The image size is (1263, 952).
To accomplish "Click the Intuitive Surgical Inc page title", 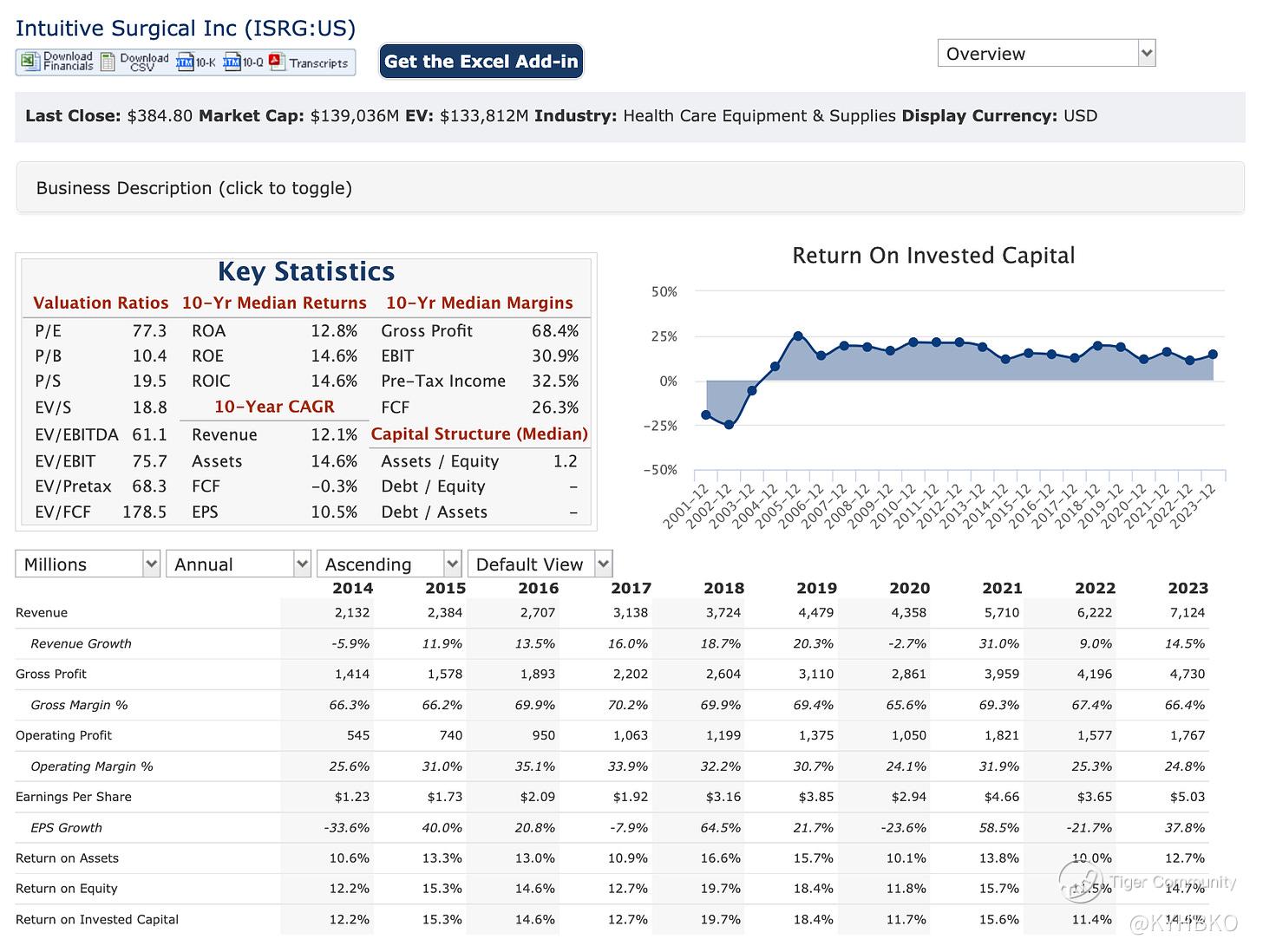I will [186, 28].
